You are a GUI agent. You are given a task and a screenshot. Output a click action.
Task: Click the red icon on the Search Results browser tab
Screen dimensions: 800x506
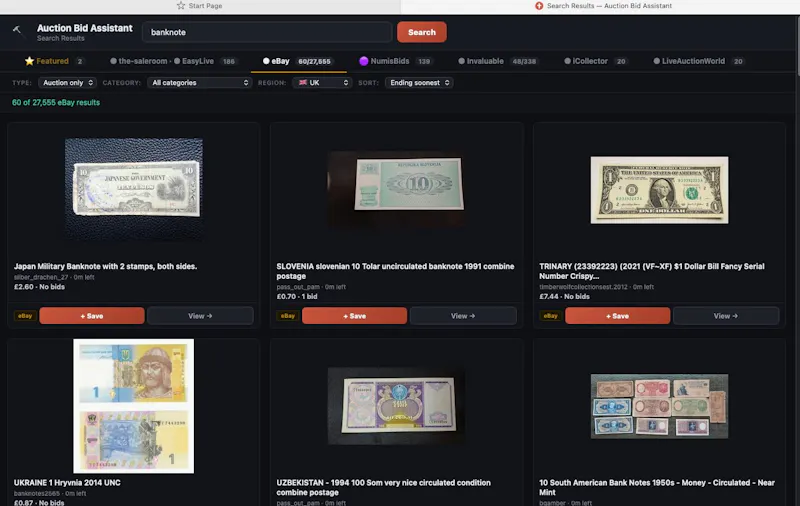tap(539, 6)
